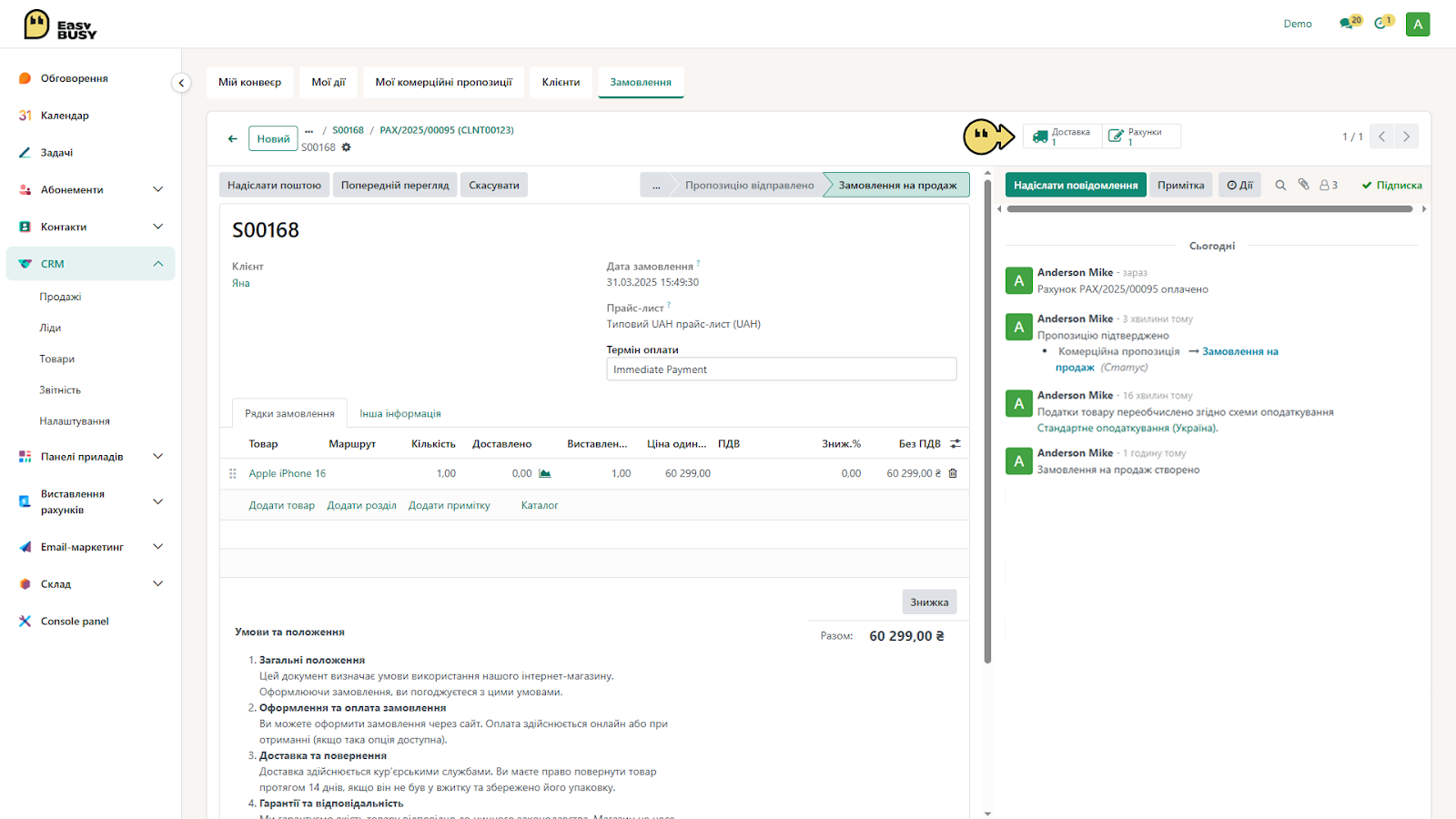Click the vertical scrollbar of the order form
The image size is (1456, 819).
988,419
